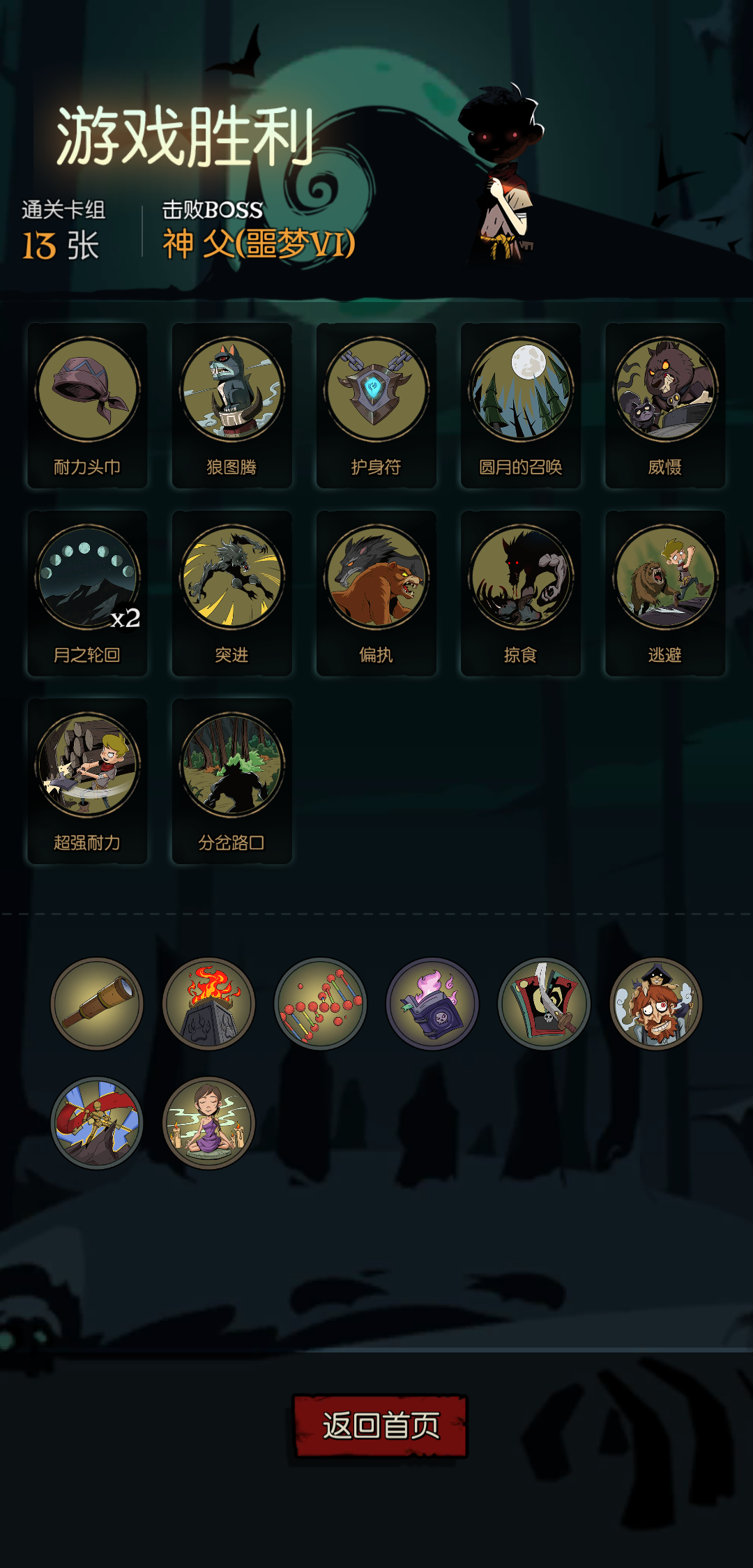This screenshot has width=753, height=1568.
Task: Tap the 突进 charge card
Action: tap(231, 593)
